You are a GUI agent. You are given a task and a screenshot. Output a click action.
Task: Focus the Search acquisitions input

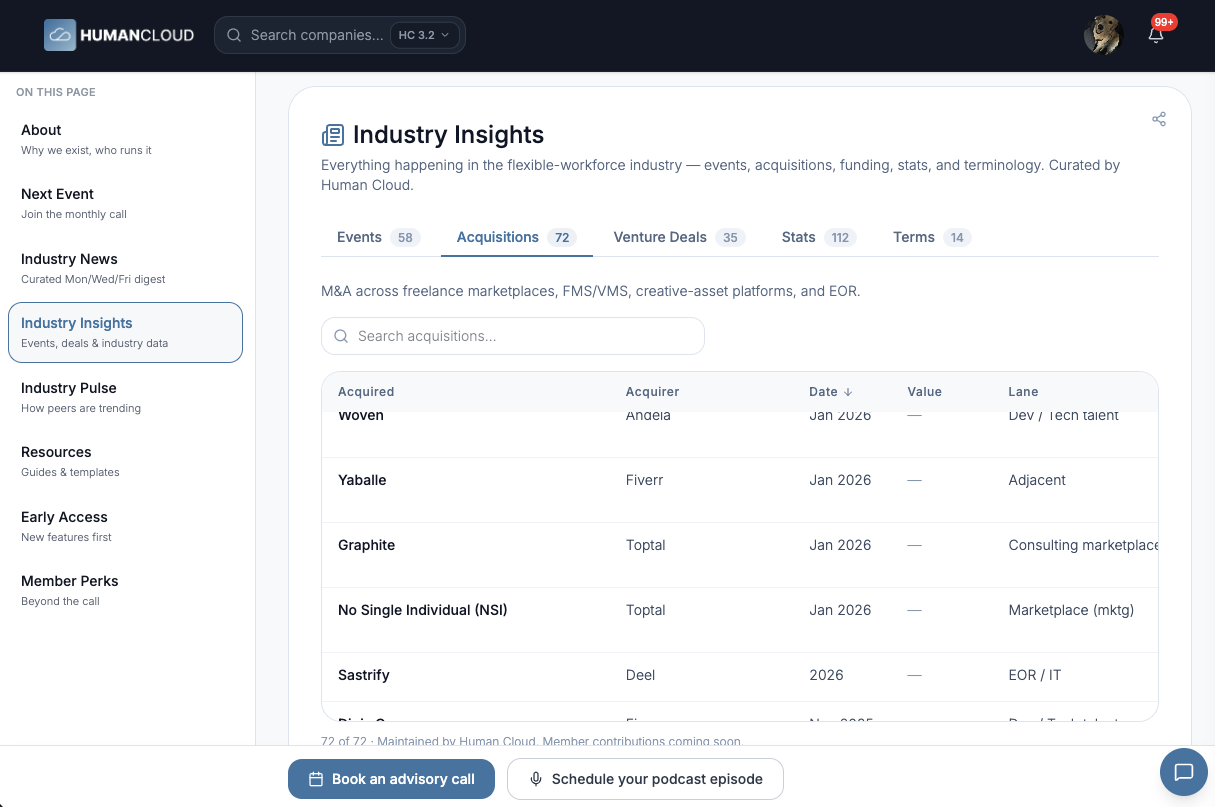click(x=513, y=336)
